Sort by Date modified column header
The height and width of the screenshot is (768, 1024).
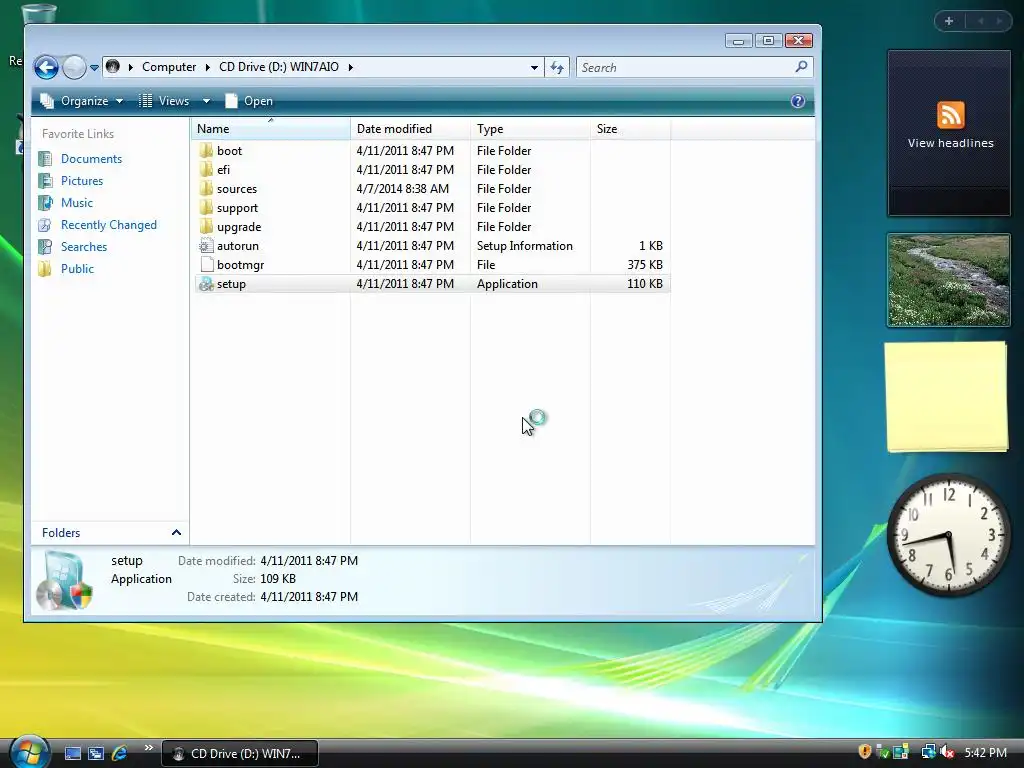pos(410,129)
